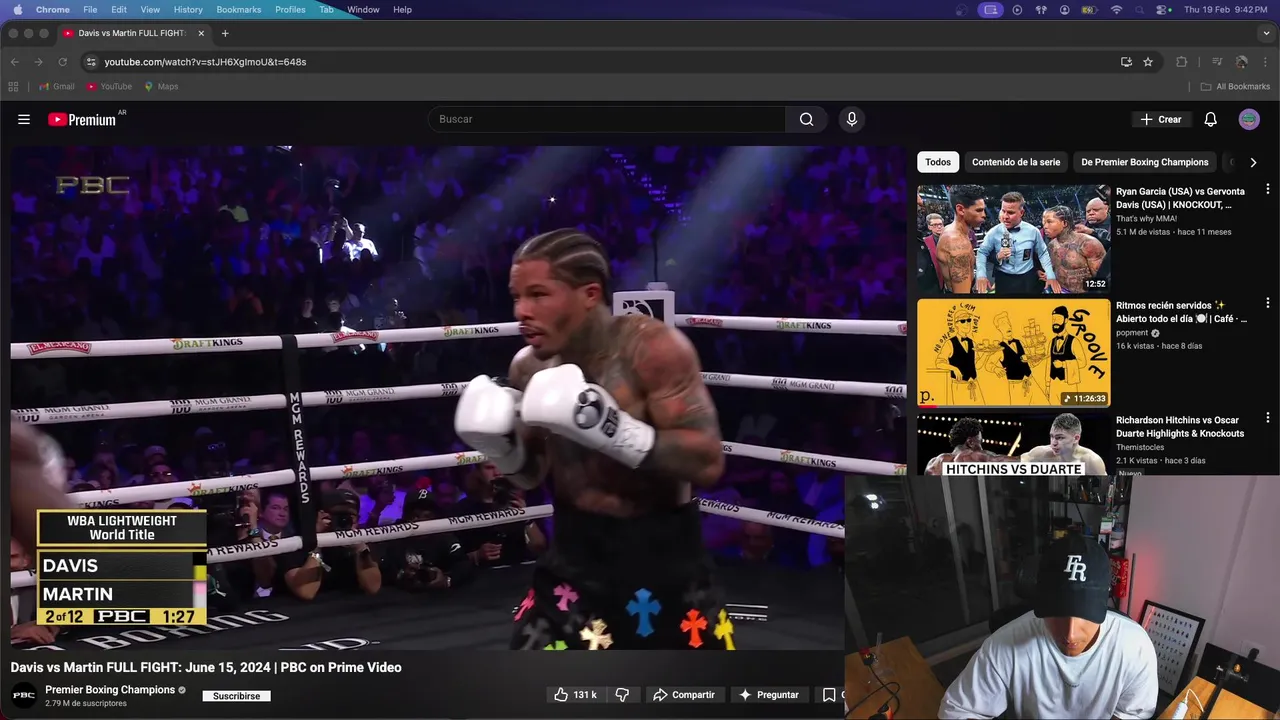Image resolution: width=1280 pixels, height=720 pixels.
Task: Open the Wi-Fi status menu
Action: coord(1117,9)
